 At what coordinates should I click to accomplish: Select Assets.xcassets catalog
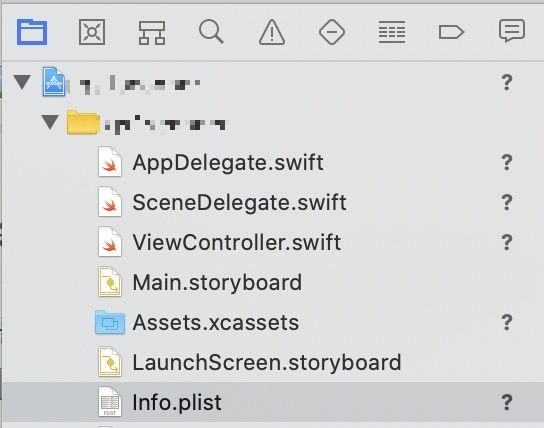tap(215, 322)
